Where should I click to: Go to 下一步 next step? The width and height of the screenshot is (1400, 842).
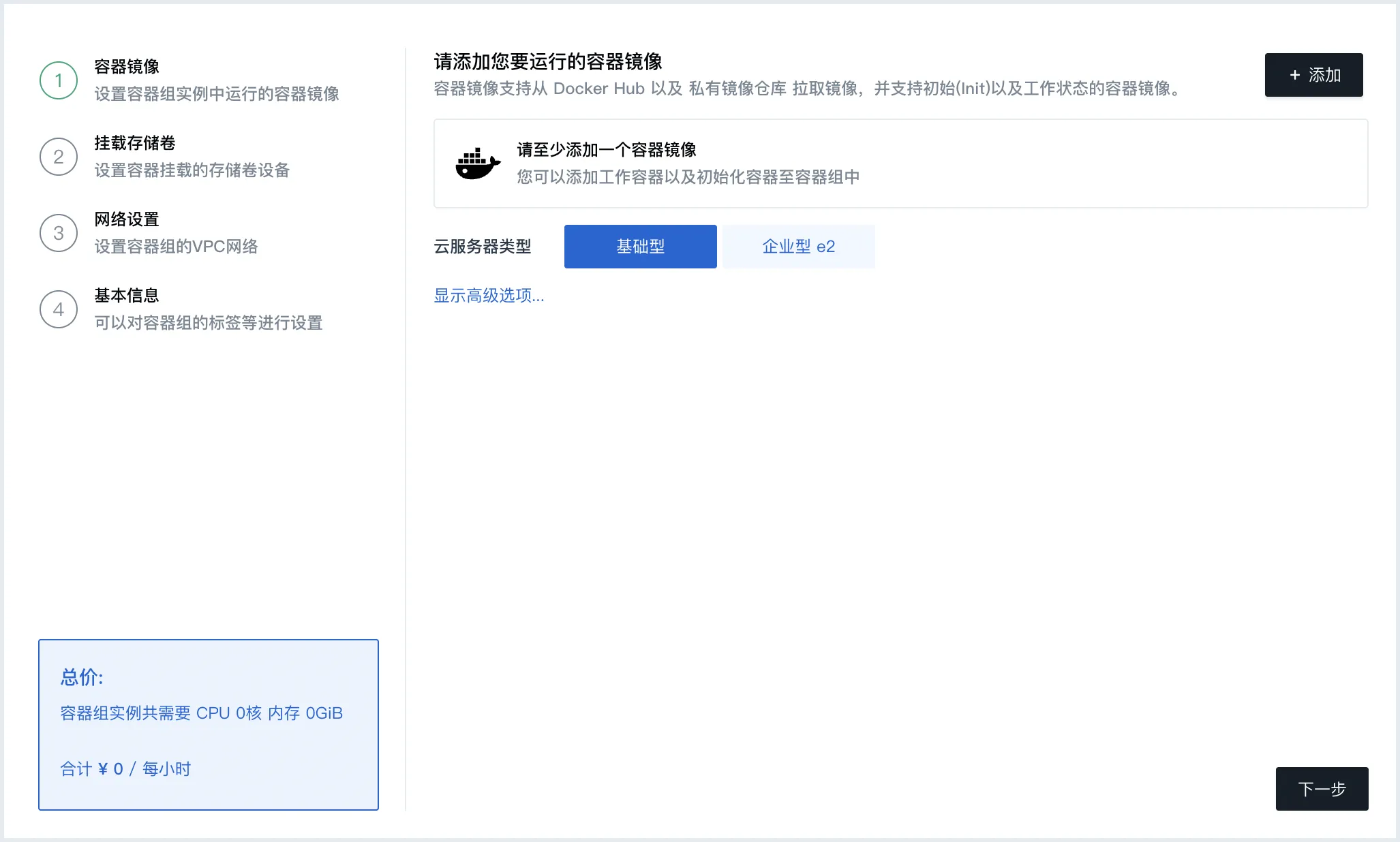(1322, 789)
